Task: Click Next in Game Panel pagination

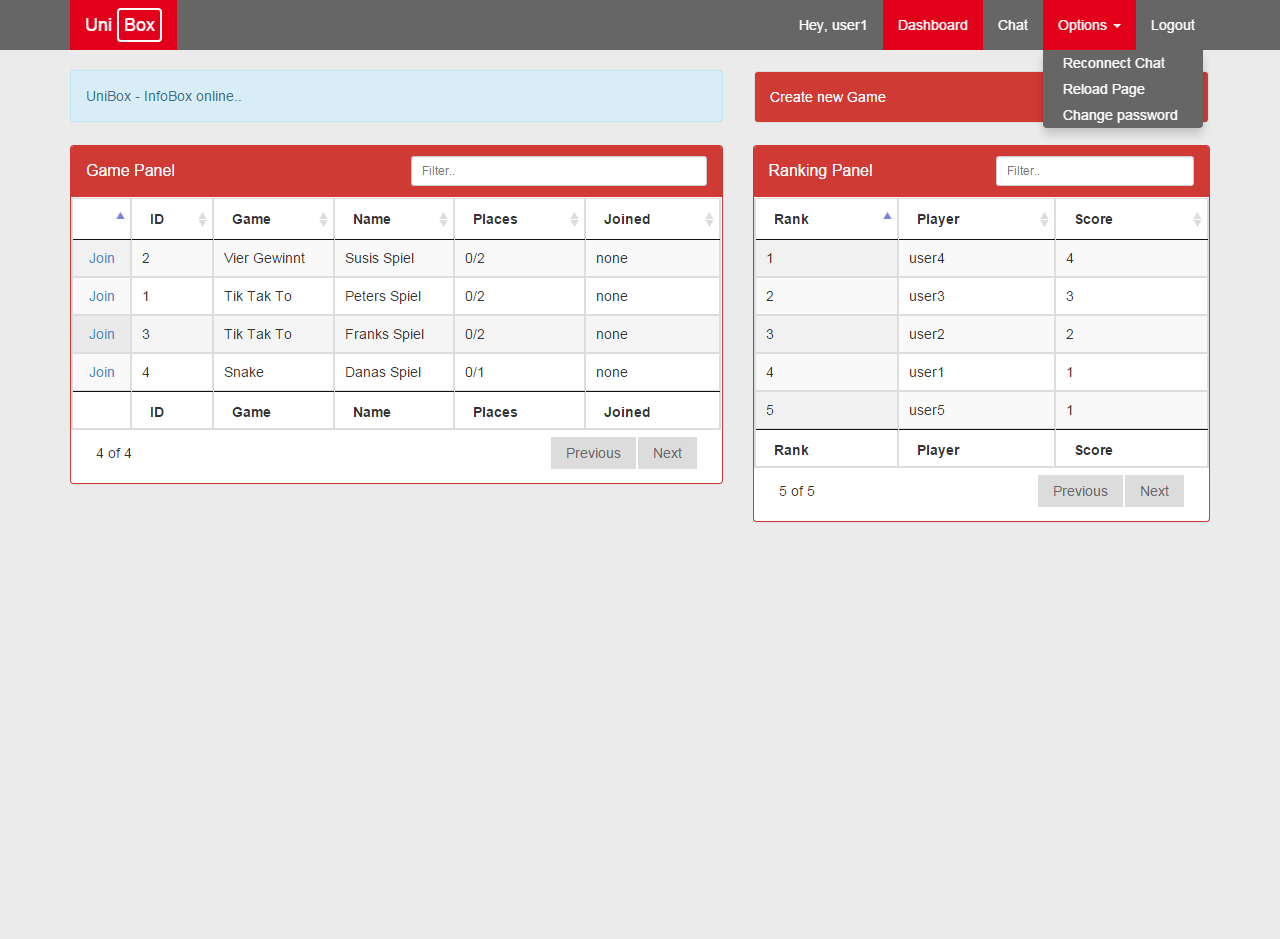Action: 667,453
